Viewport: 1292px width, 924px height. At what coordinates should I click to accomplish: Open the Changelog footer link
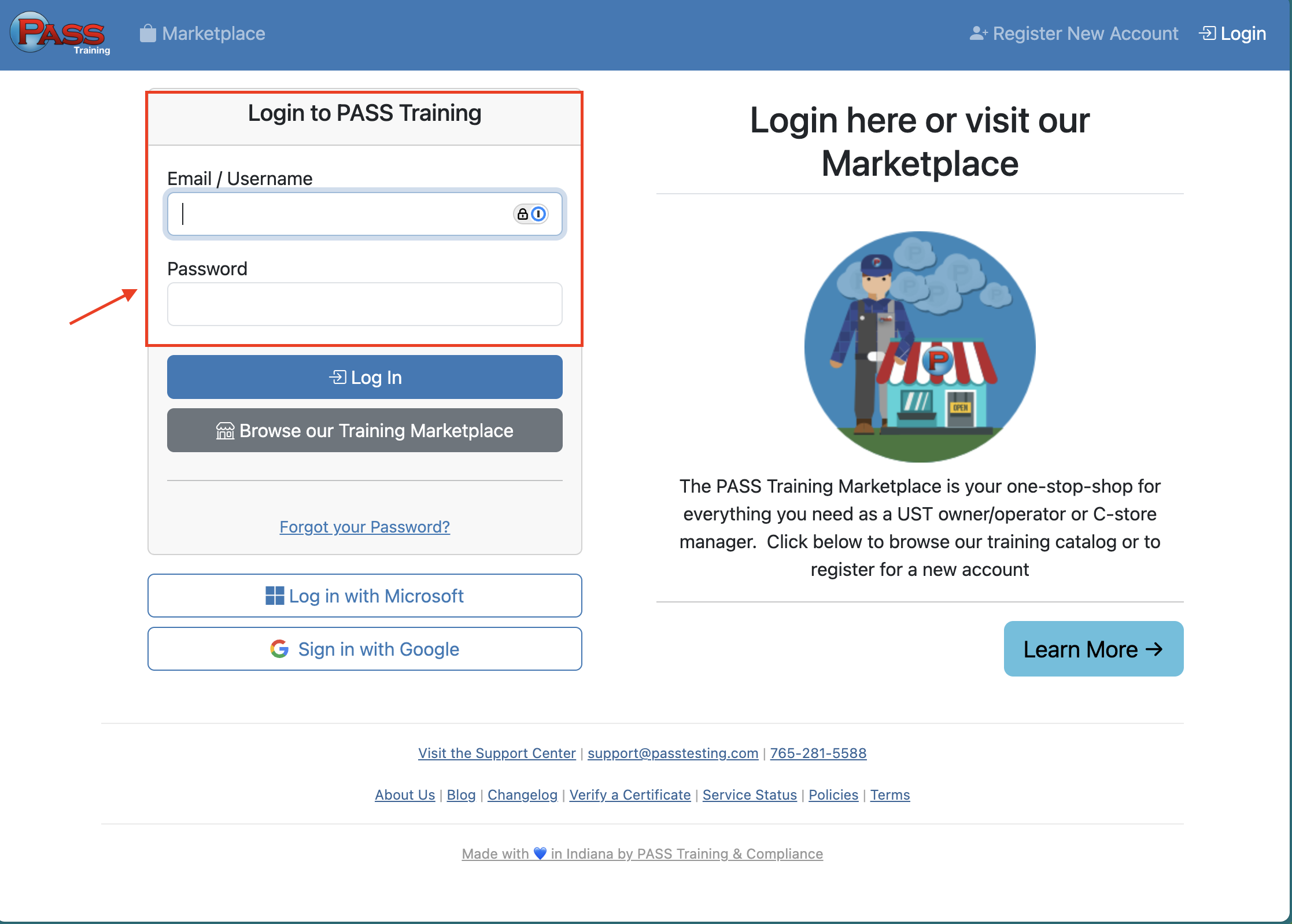click(523, 794)
